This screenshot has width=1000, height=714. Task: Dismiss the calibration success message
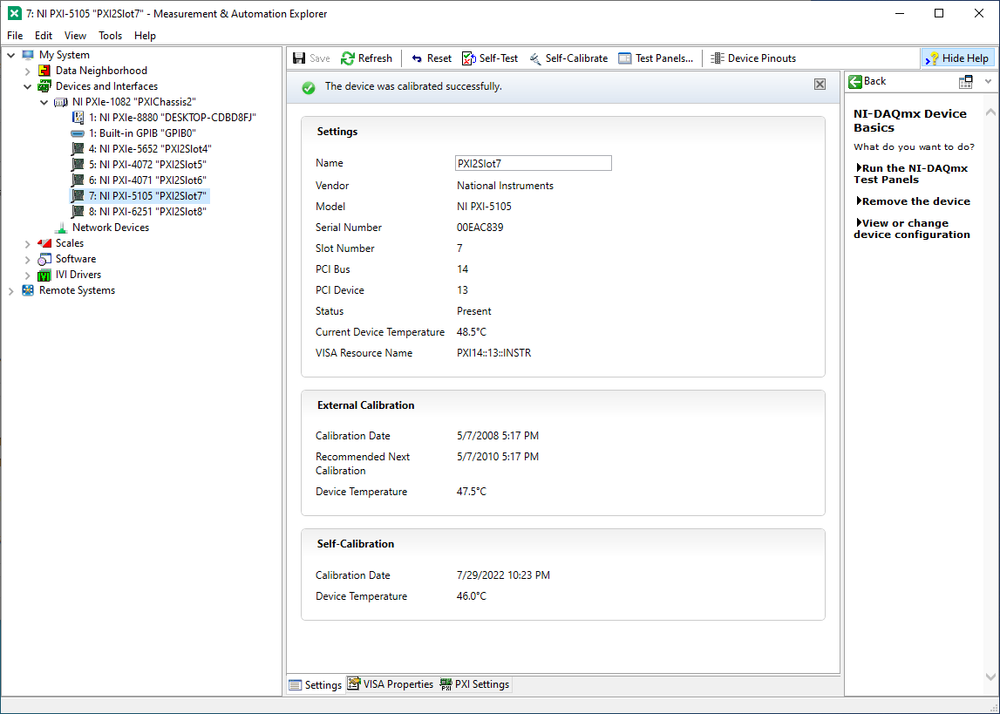pyautogui.click(x=820, y=86)
